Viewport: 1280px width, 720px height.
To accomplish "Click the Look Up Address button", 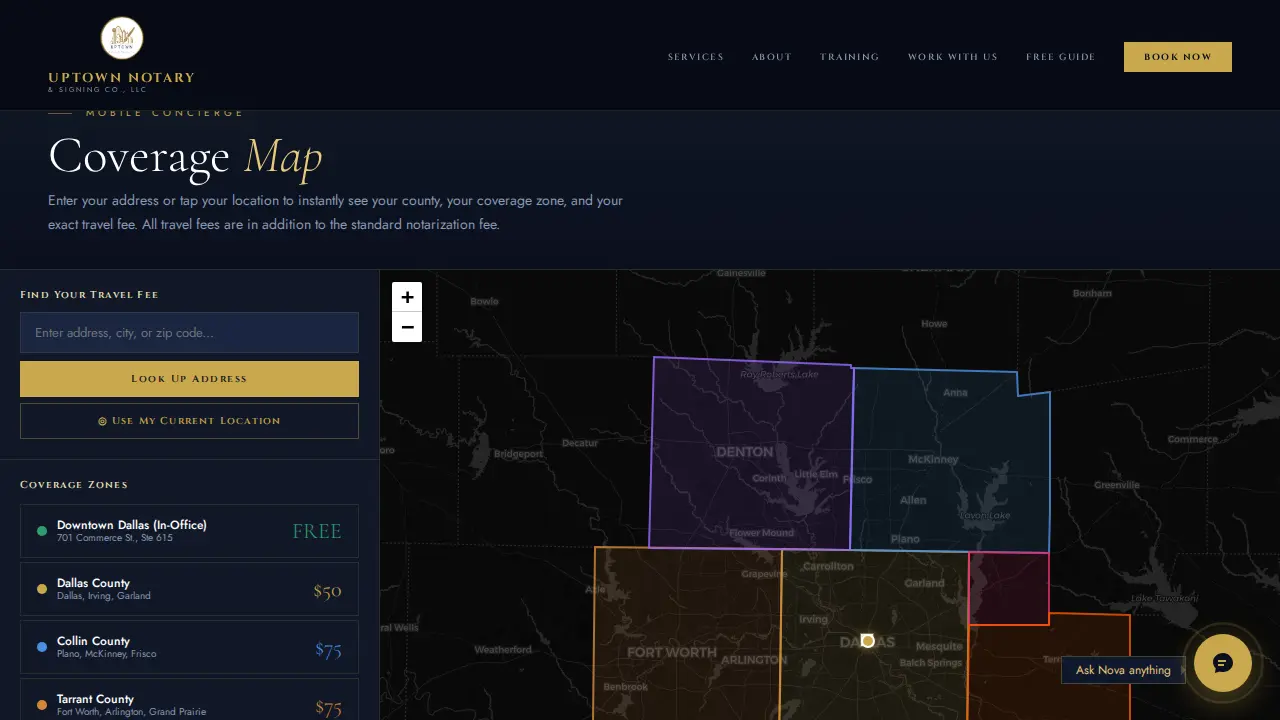I will pos(189,379).
